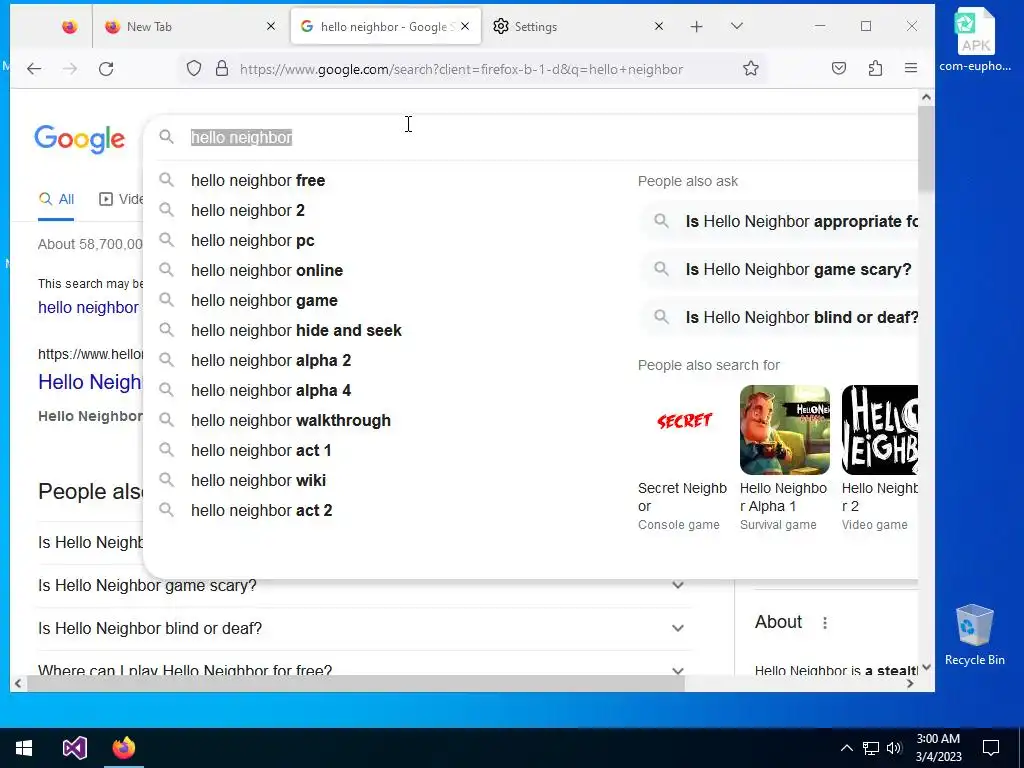Click the page horizontal scrollbar
The image size is (1024, 768).
pos(356,684)
